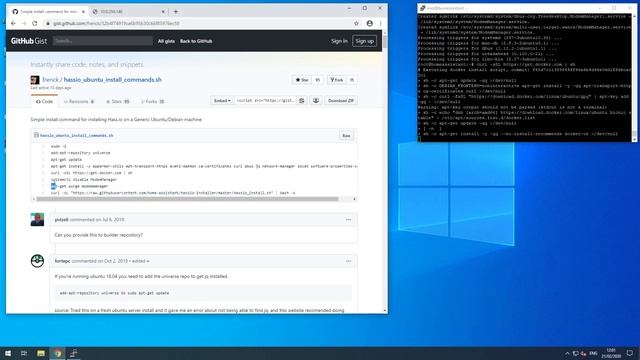Viewport: 640px width, 360px height.
Task: Open hassio_ubuntu_install_commands.sh file header link
Action: 77,136
